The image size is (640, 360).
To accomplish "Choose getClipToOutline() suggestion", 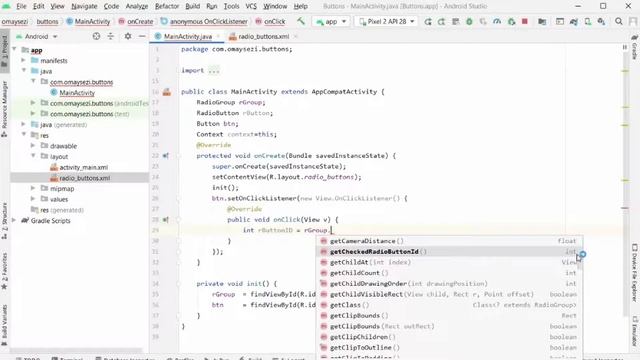I will tap(449, 347).
